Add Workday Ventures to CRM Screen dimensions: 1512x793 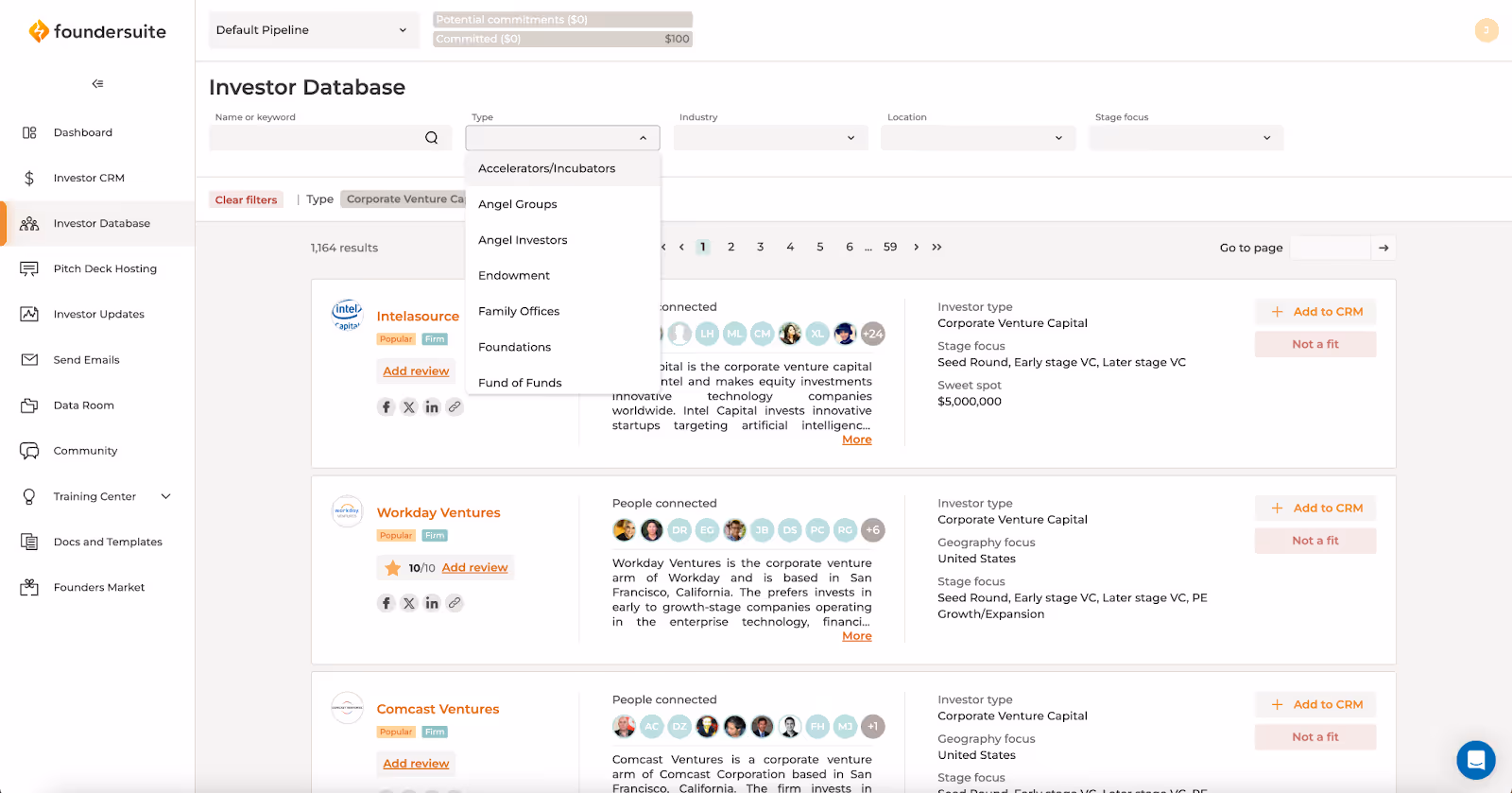(1315, 509)
